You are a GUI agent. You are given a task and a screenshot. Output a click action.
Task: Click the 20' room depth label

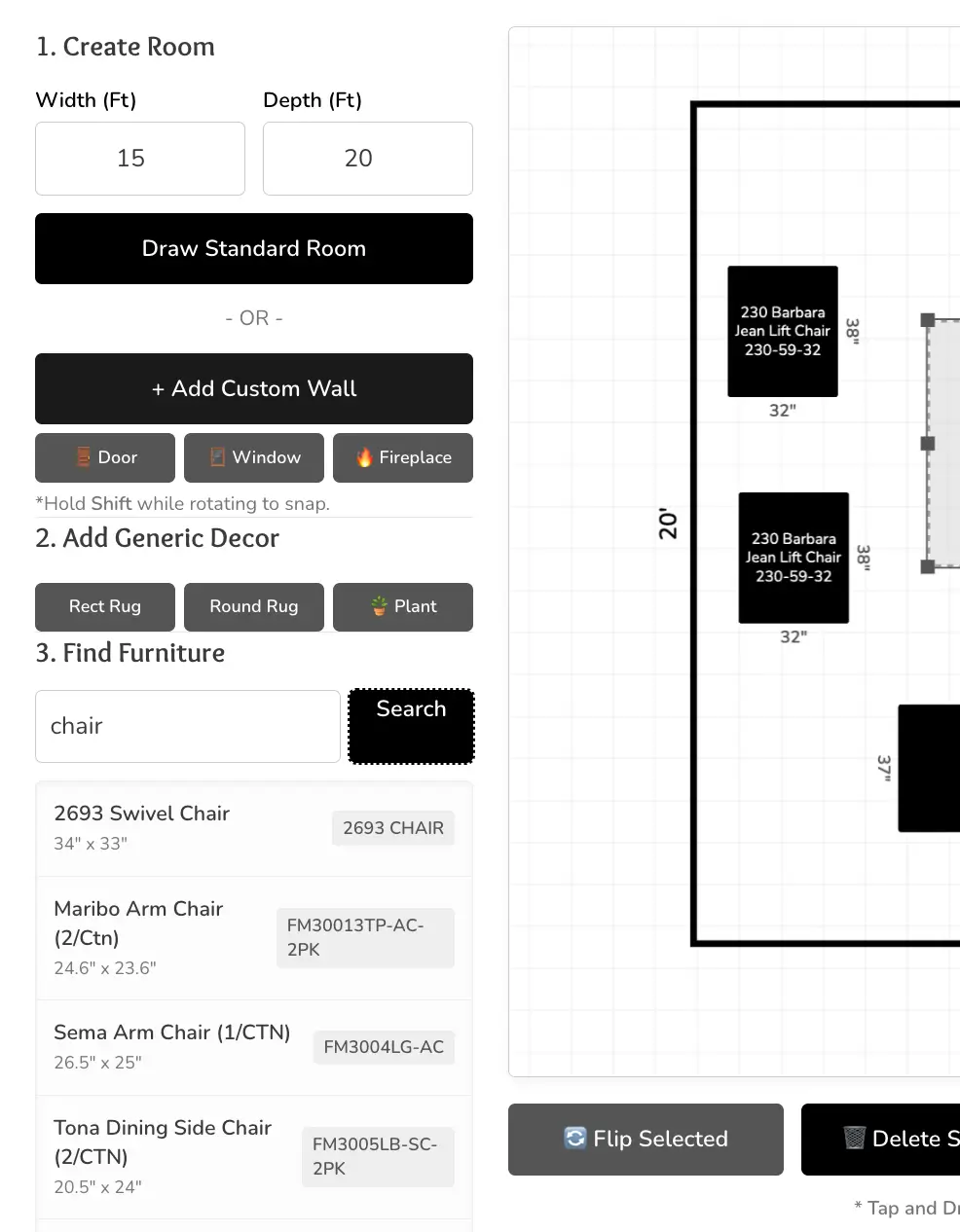click(668, 524)
